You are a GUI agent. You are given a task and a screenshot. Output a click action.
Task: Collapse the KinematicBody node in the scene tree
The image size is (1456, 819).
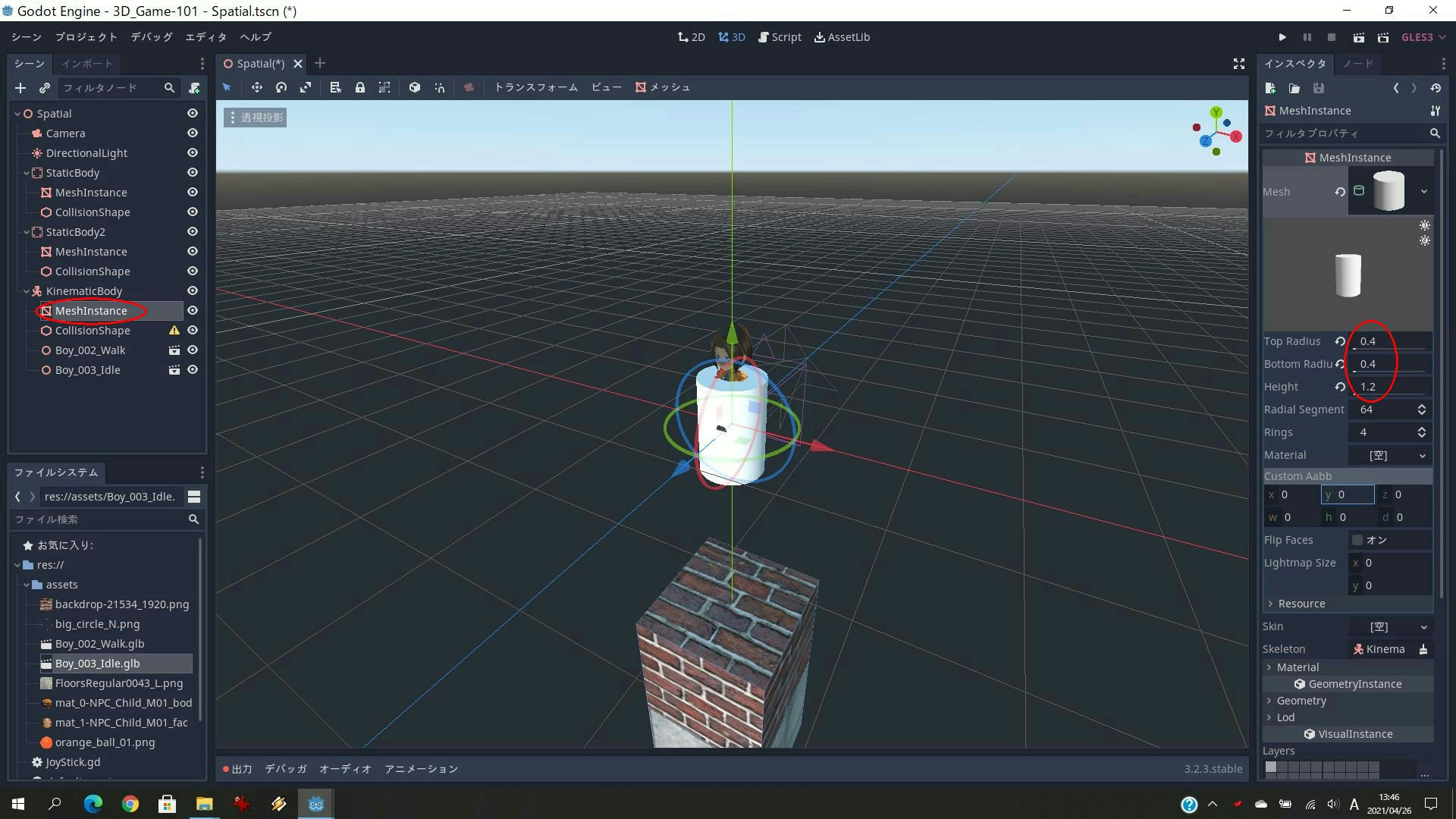click(x=25, y=290)
